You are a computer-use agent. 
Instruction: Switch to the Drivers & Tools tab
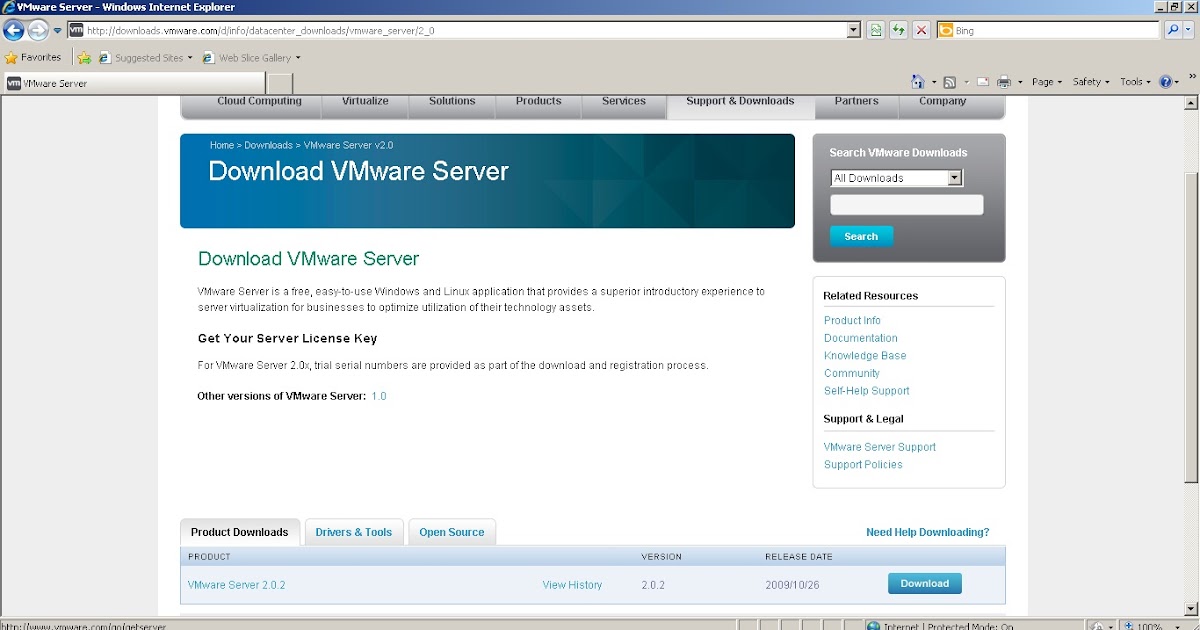point(354,532)
